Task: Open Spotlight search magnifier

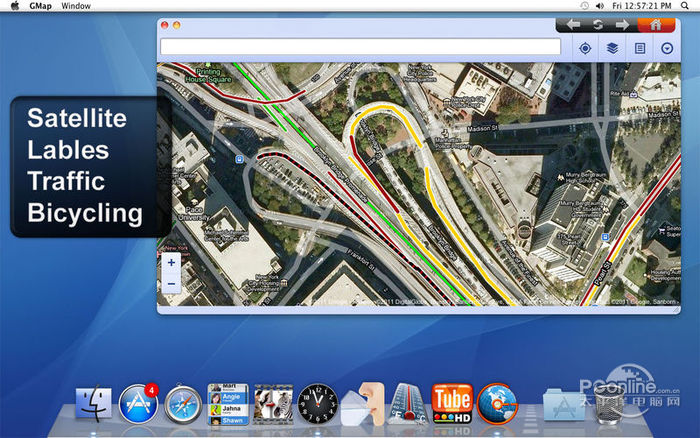Action: click(684, 6)
